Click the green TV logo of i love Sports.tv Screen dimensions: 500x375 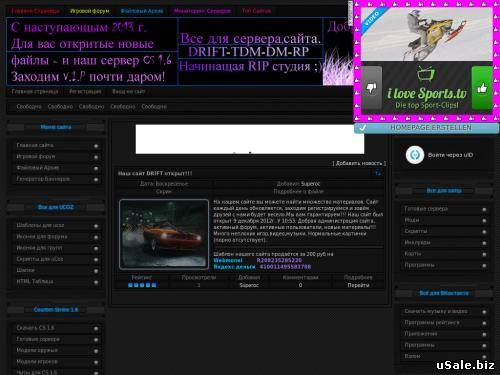[426, 74]
